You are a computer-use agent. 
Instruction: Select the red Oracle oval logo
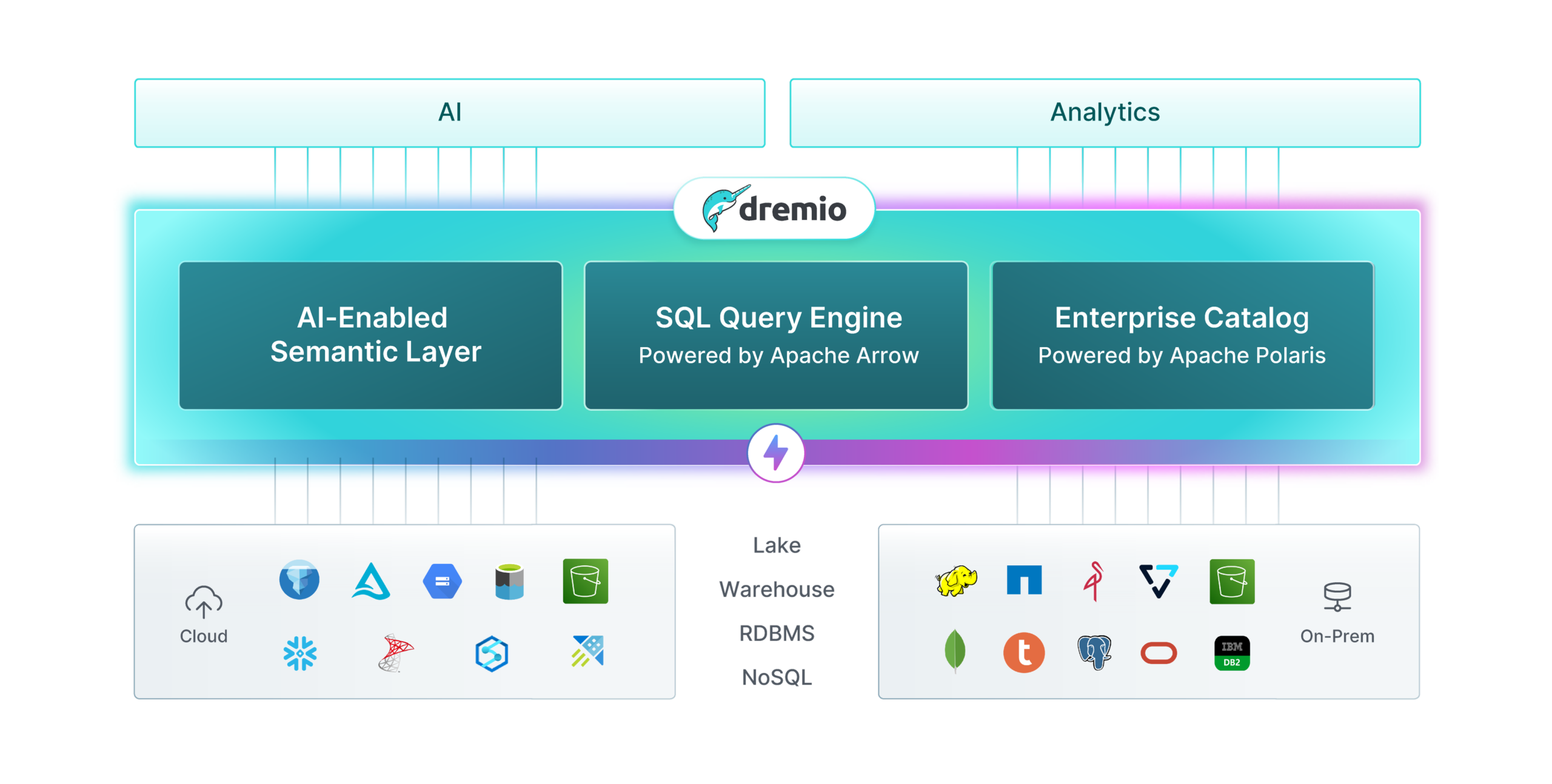tap(1159, 653)
